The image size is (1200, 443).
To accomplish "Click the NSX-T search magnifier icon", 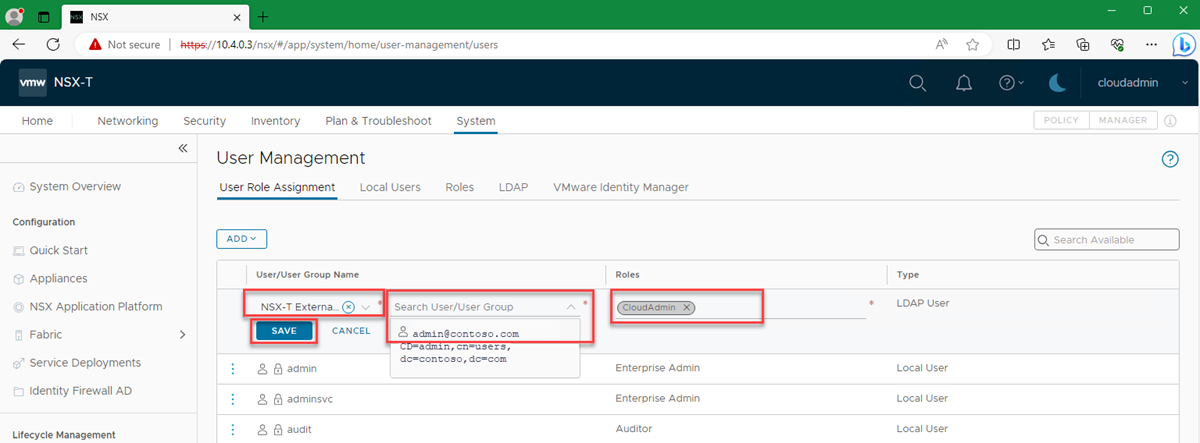I will click(x=917, y=83).
